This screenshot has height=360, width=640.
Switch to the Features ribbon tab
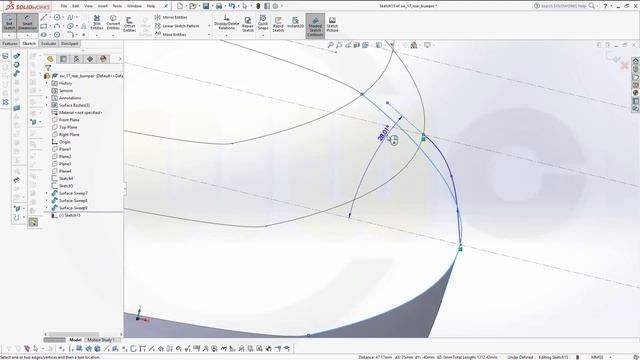(10, 44)
